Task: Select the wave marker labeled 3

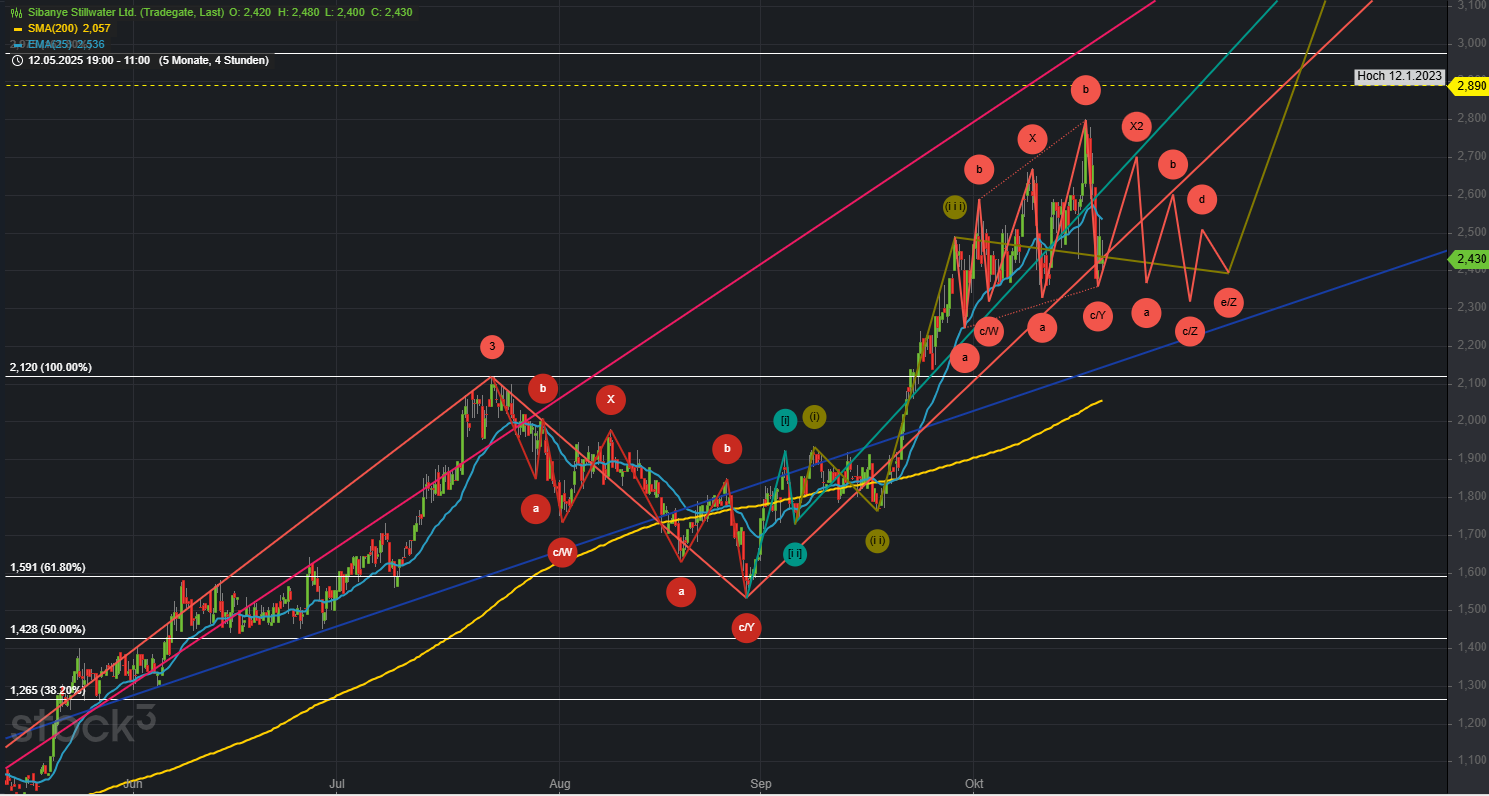Action: 491,347
